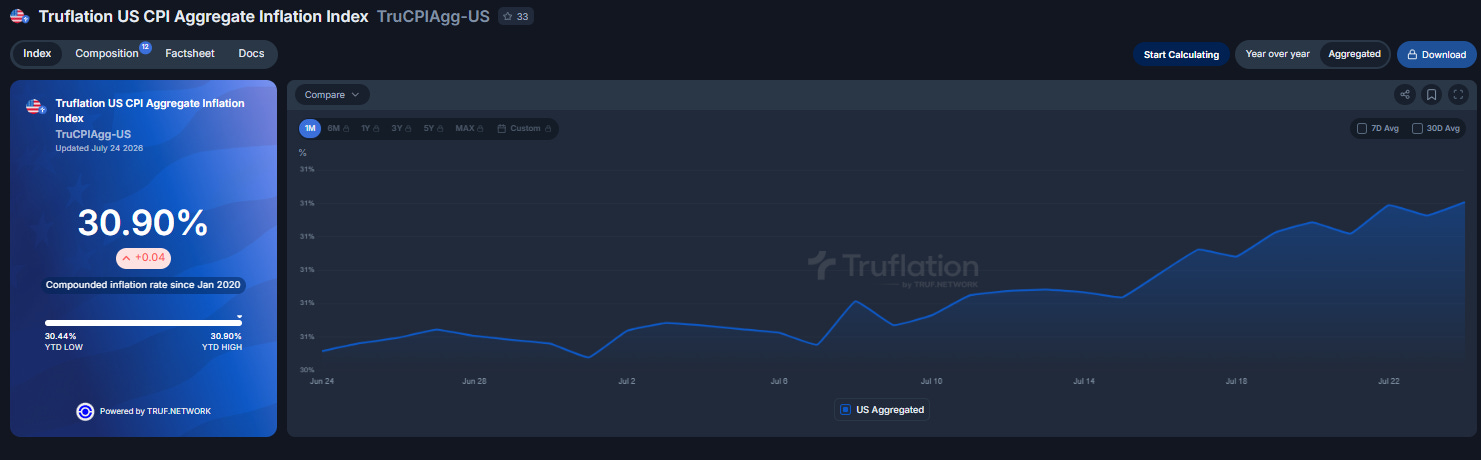Screen dimensions: 1481x460
Task: Select the locked 1Y time range
Action: tap(372, 128)
